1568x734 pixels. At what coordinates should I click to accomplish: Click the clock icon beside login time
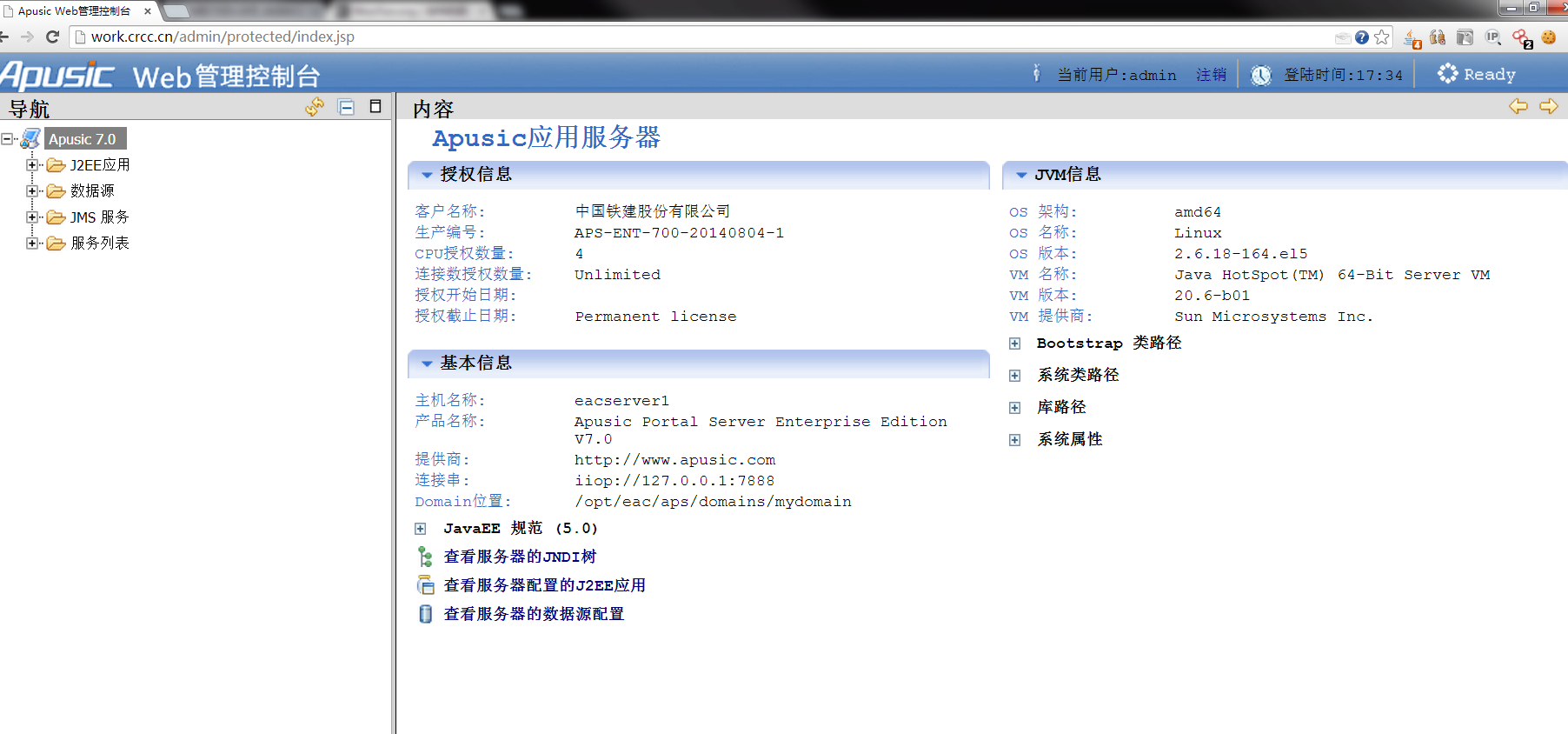(1260, 76)
